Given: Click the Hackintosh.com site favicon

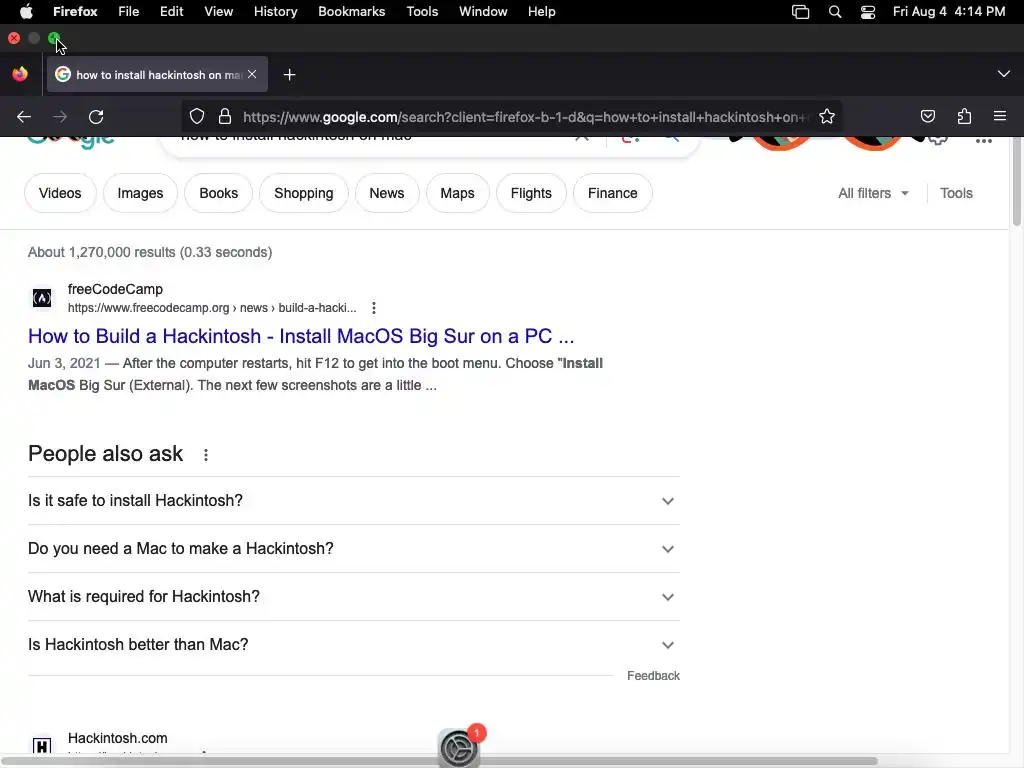Looking at the screenshot, I should [42, 746].
